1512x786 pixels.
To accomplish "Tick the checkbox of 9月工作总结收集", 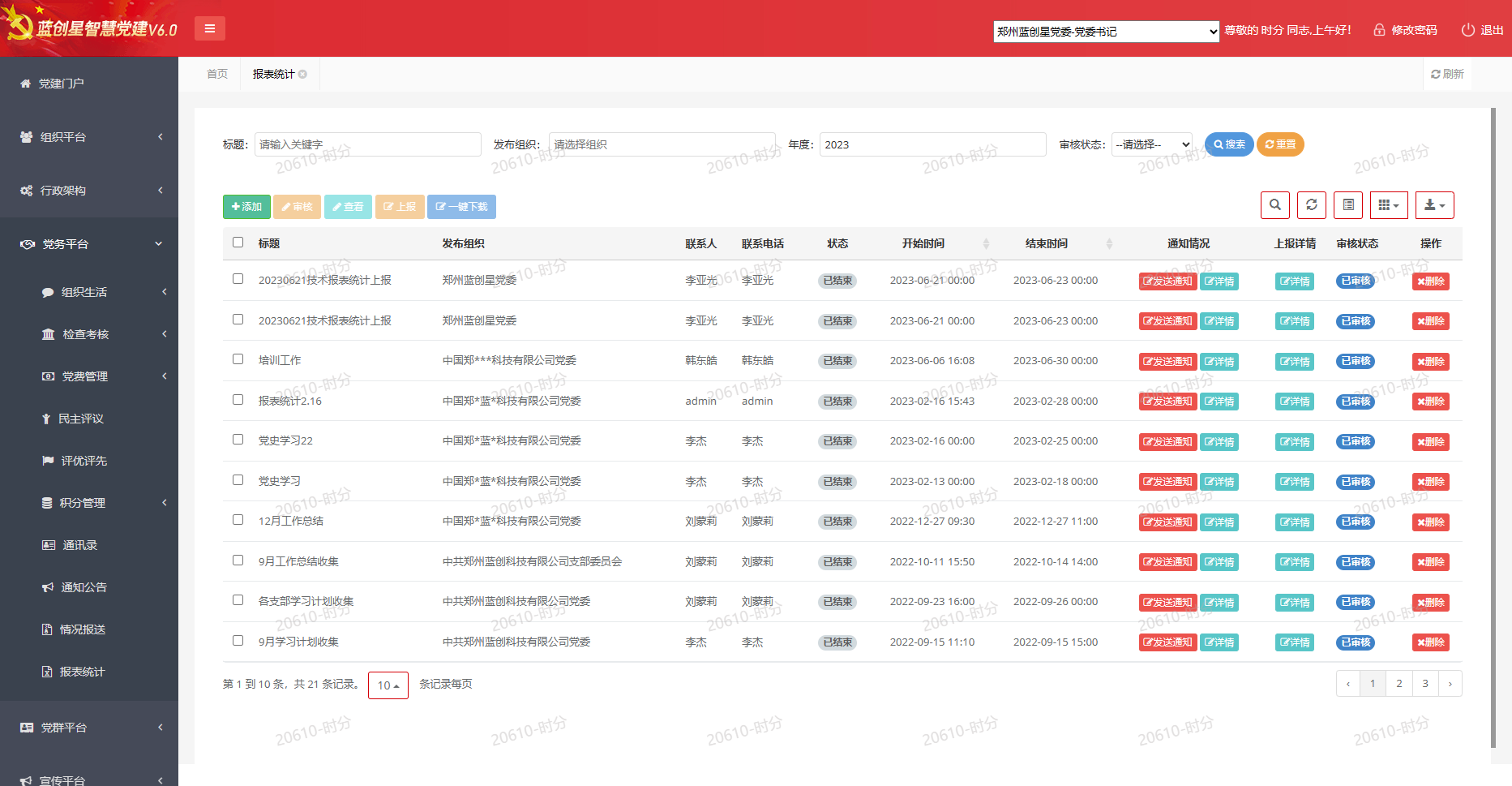I will pos(238,560).
